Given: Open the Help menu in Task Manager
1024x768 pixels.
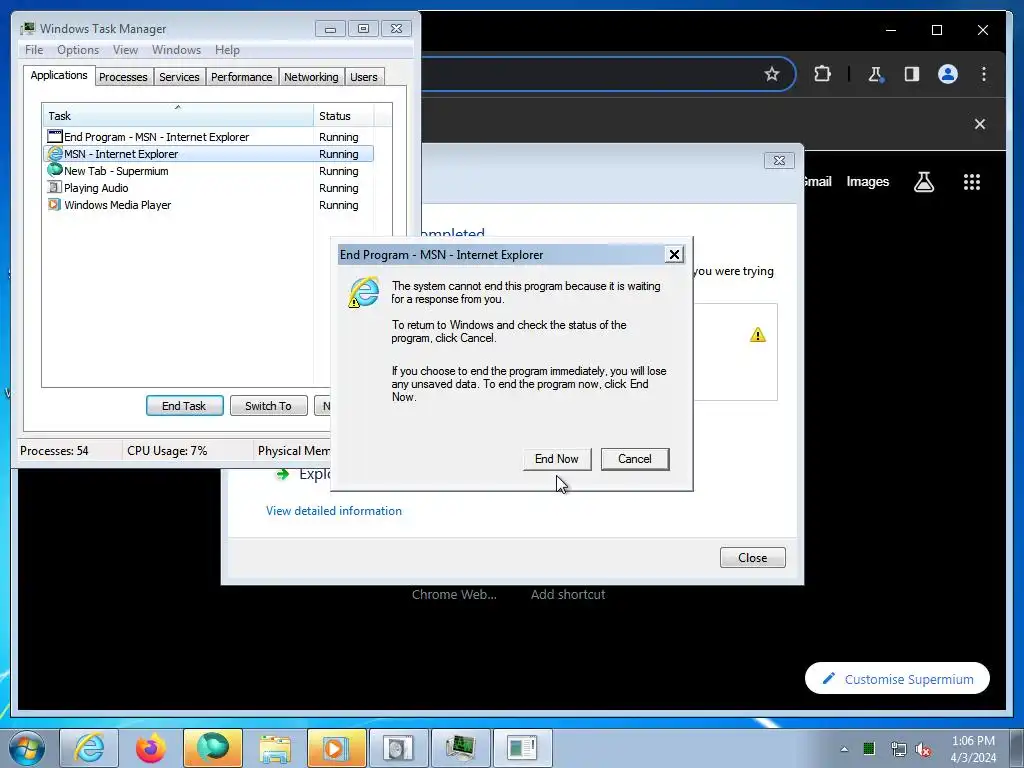Looking at the screenshot, I should 227,50.
